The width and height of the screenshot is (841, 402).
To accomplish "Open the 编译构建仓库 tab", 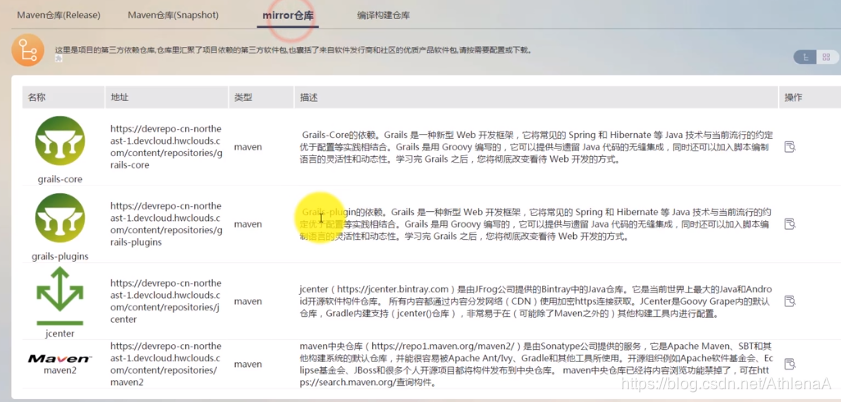I will [x=383, y=15].
